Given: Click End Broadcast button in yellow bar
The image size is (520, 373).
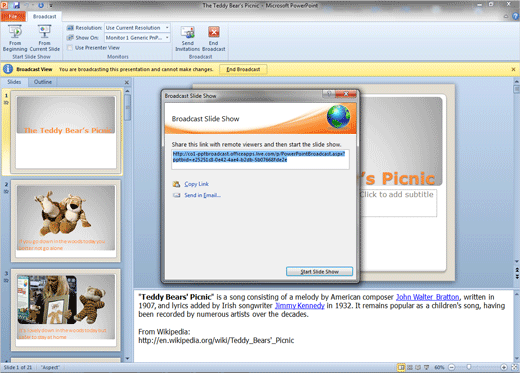Looking at the screenshot, I should [243, 69].
